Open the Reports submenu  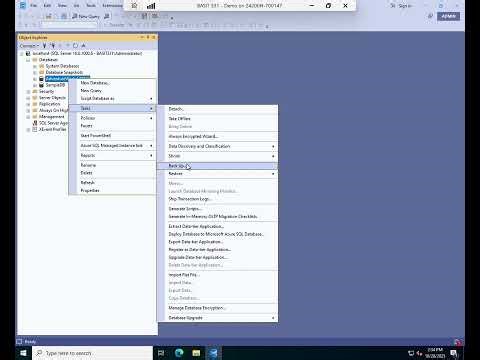[x=112, y=155]
